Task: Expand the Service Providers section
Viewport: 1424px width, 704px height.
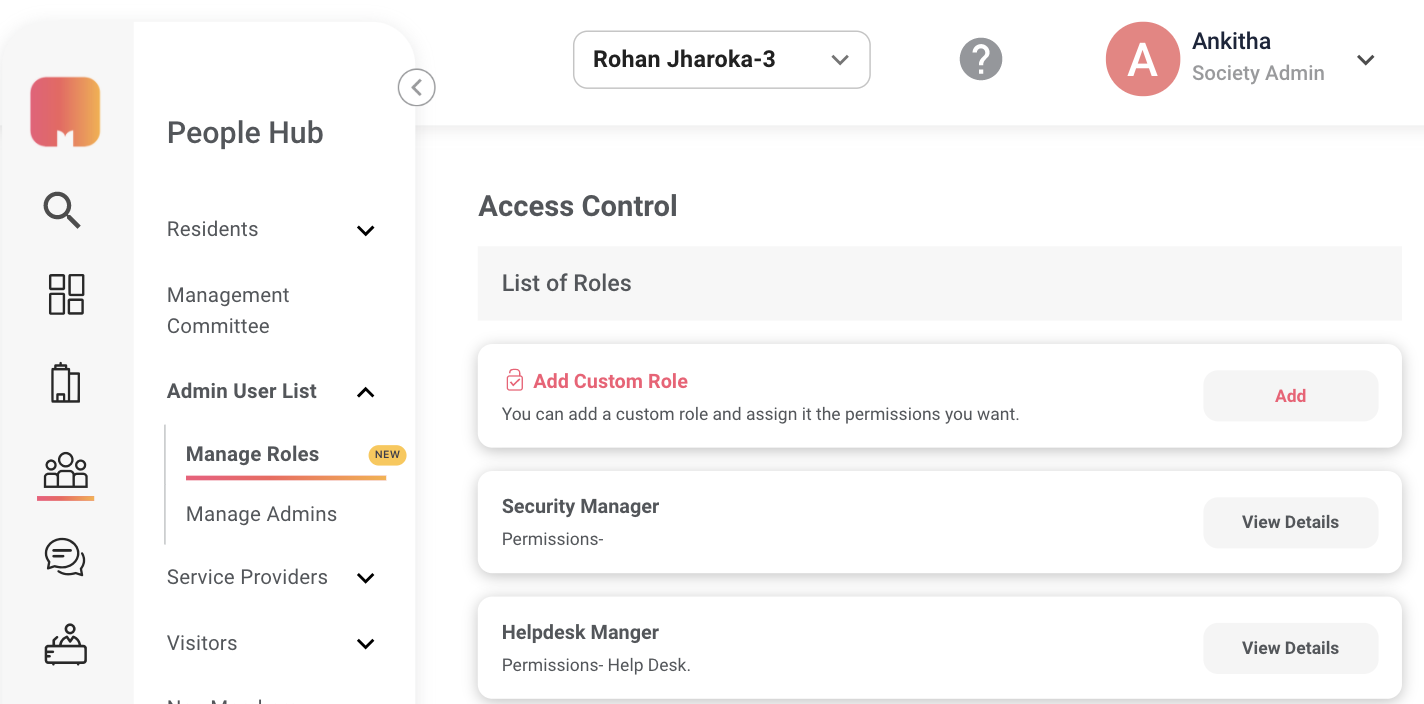Action: pyautogui.click(x=366, y=578)
